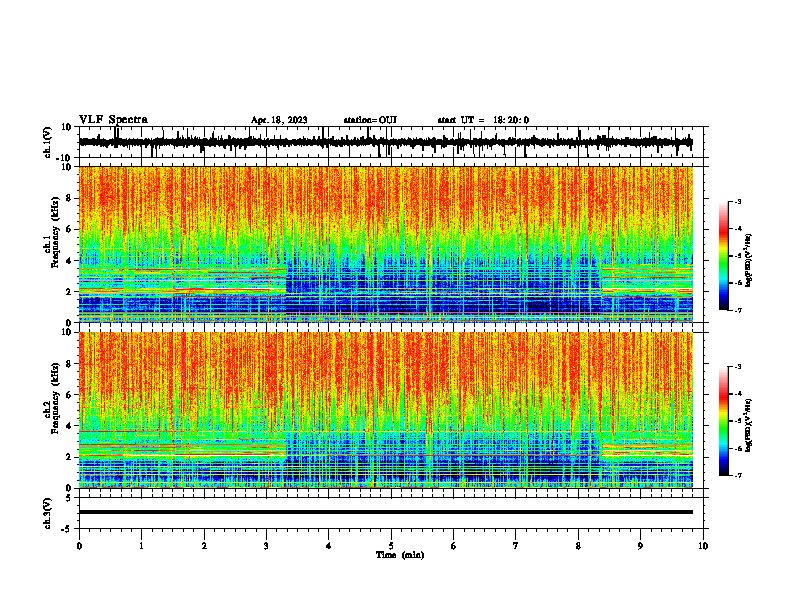Image resolution: width=792 pixels, height=612 pixels.
Task: Click time axis tick label '5'
Action: tap(391, 546)
